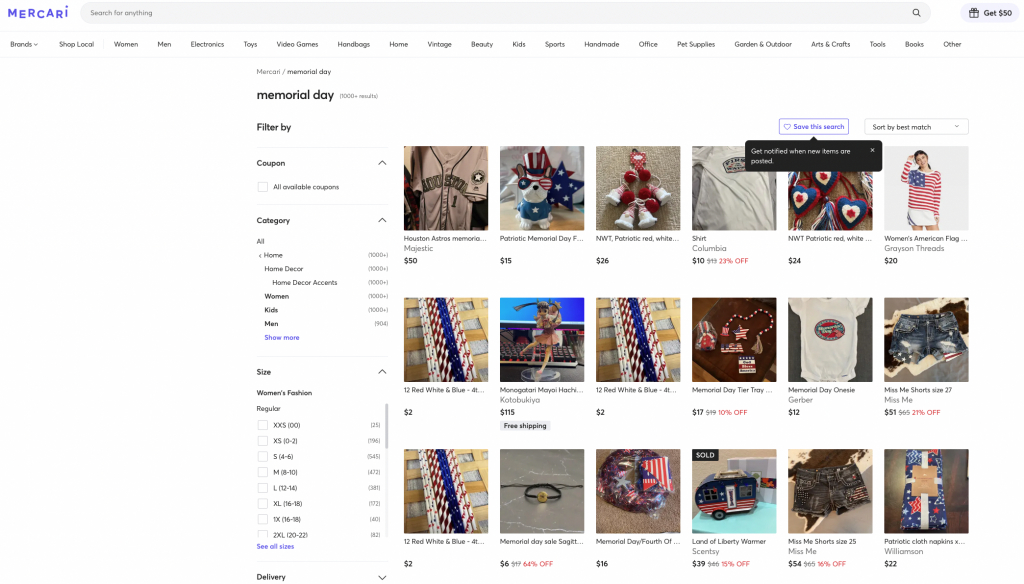1024x584 pixels.
Task: Click the Get $50 button
Action: point(990,12)
